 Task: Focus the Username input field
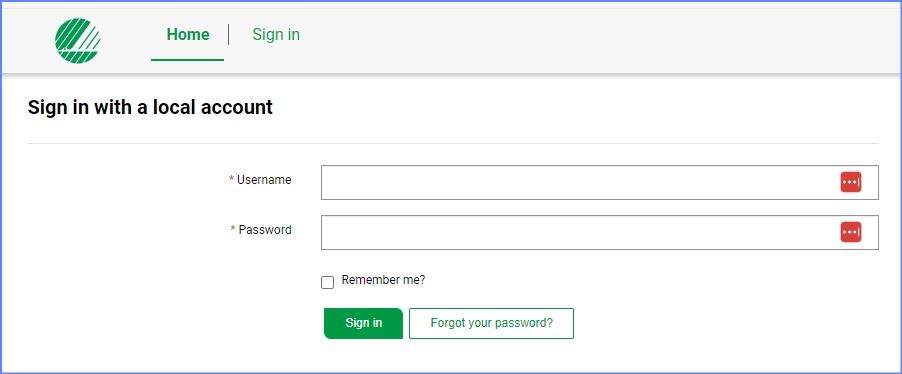click(x=599, y=182)
